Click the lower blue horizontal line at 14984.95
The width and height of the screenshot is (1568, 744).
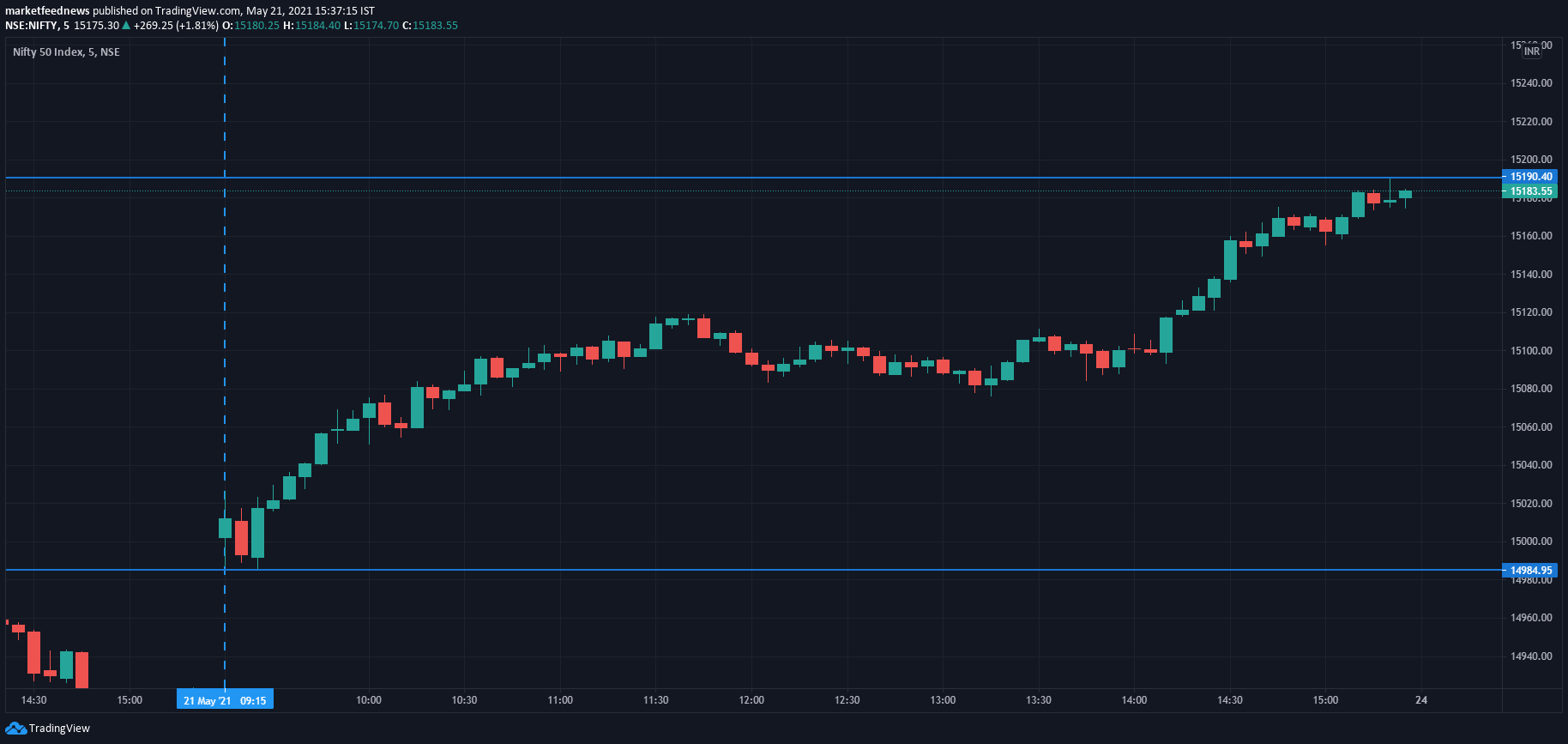point(772,570)
